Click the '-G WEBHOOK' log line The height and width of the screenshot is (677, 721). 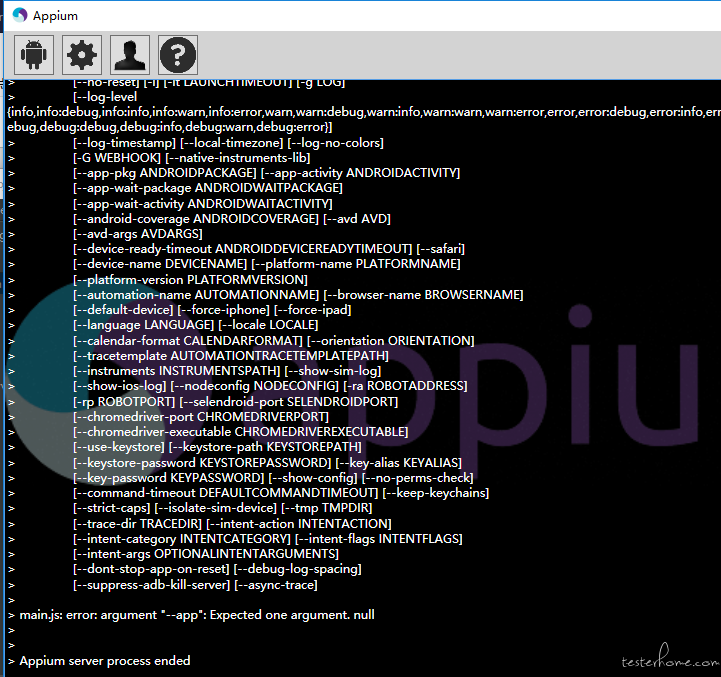point(191,158)
